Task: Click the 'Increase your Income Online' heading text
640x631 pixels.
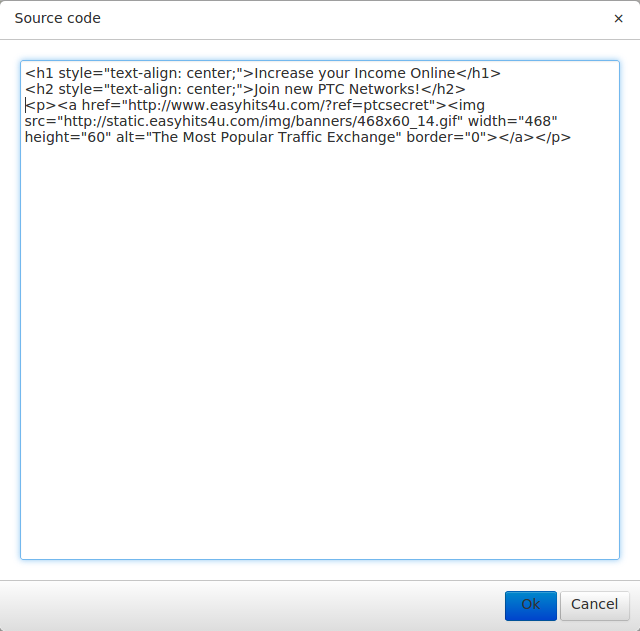Action: pyautogui.click(x=354, y=73)
